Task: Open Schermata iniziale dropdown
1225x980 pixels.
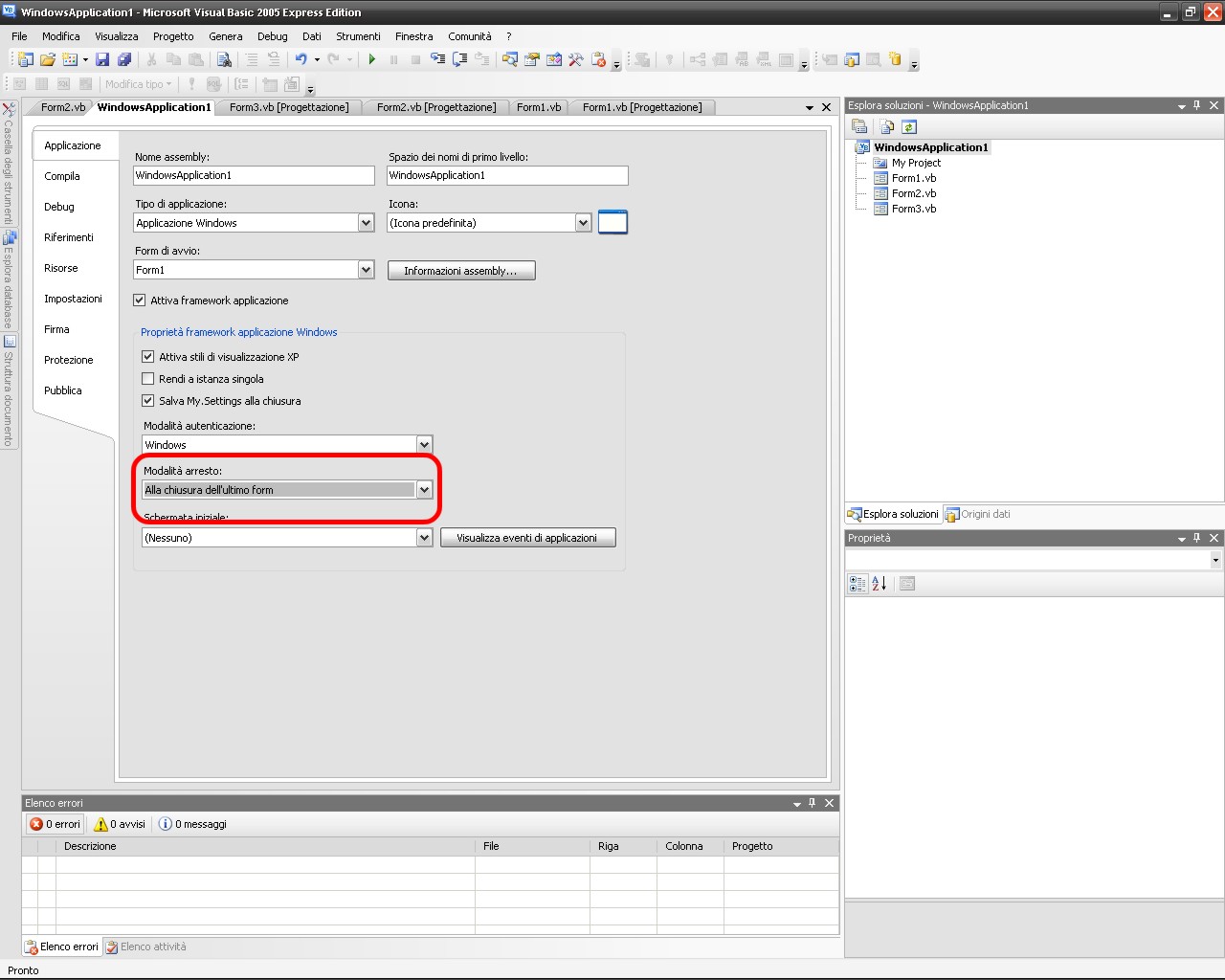Action: pos(424,538)
